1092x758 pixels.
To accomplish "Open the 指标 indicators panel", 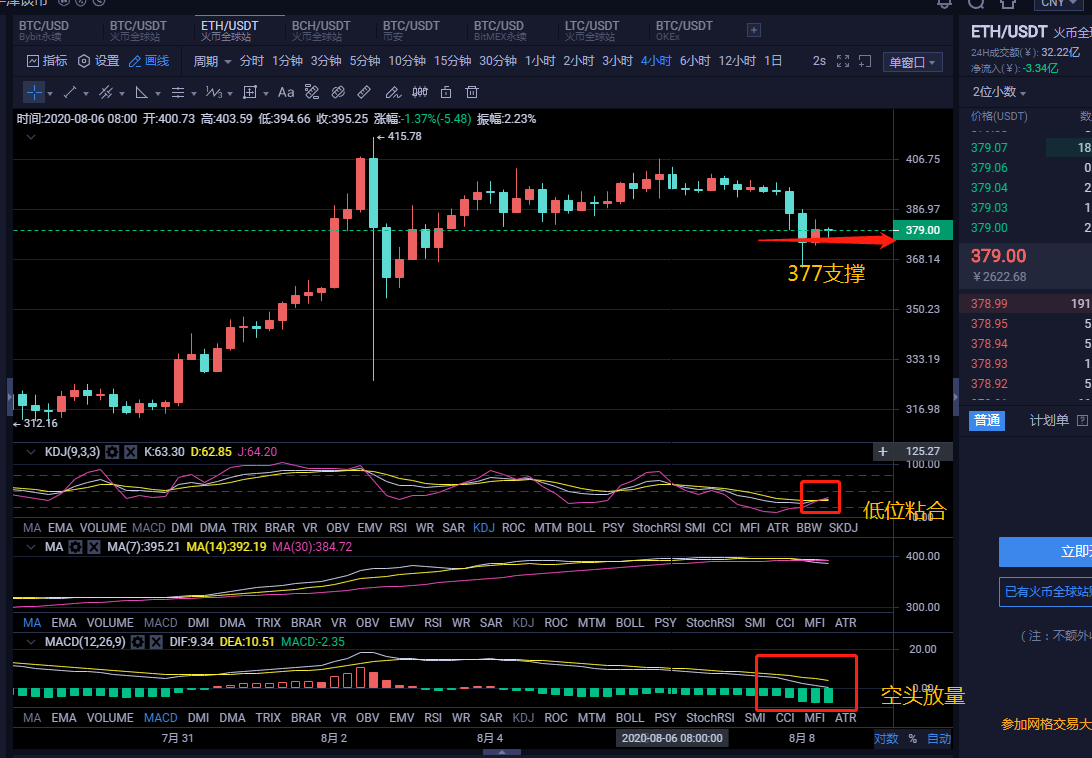I will pyautogui.click(x=47, y=61).
